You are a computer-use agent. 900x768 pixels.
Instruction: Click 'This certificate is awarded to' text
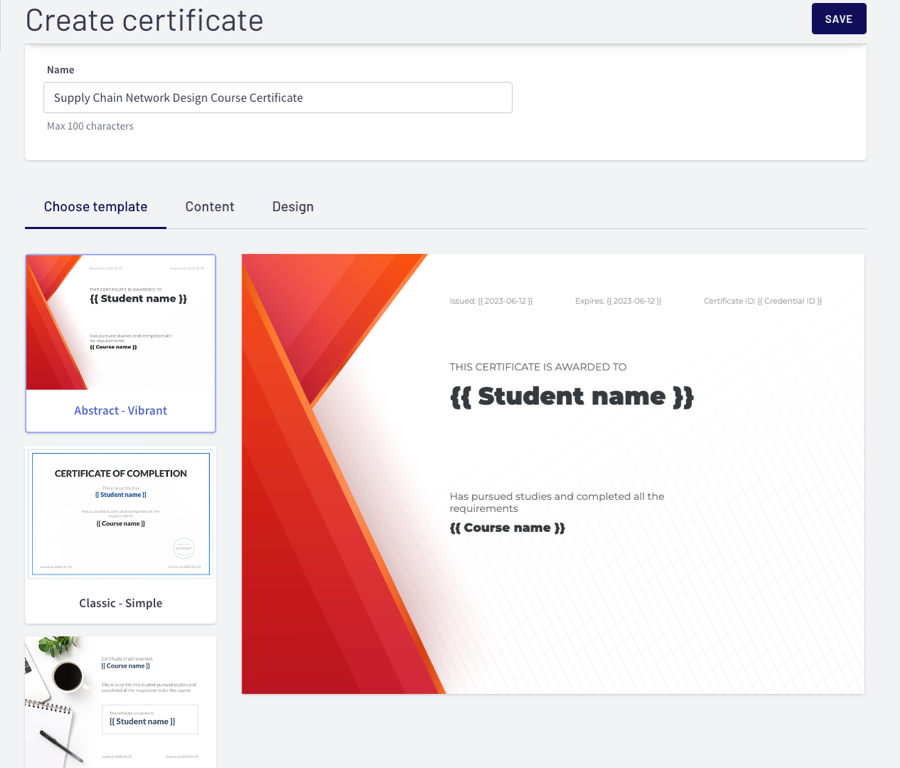click(x=538, y=367)
